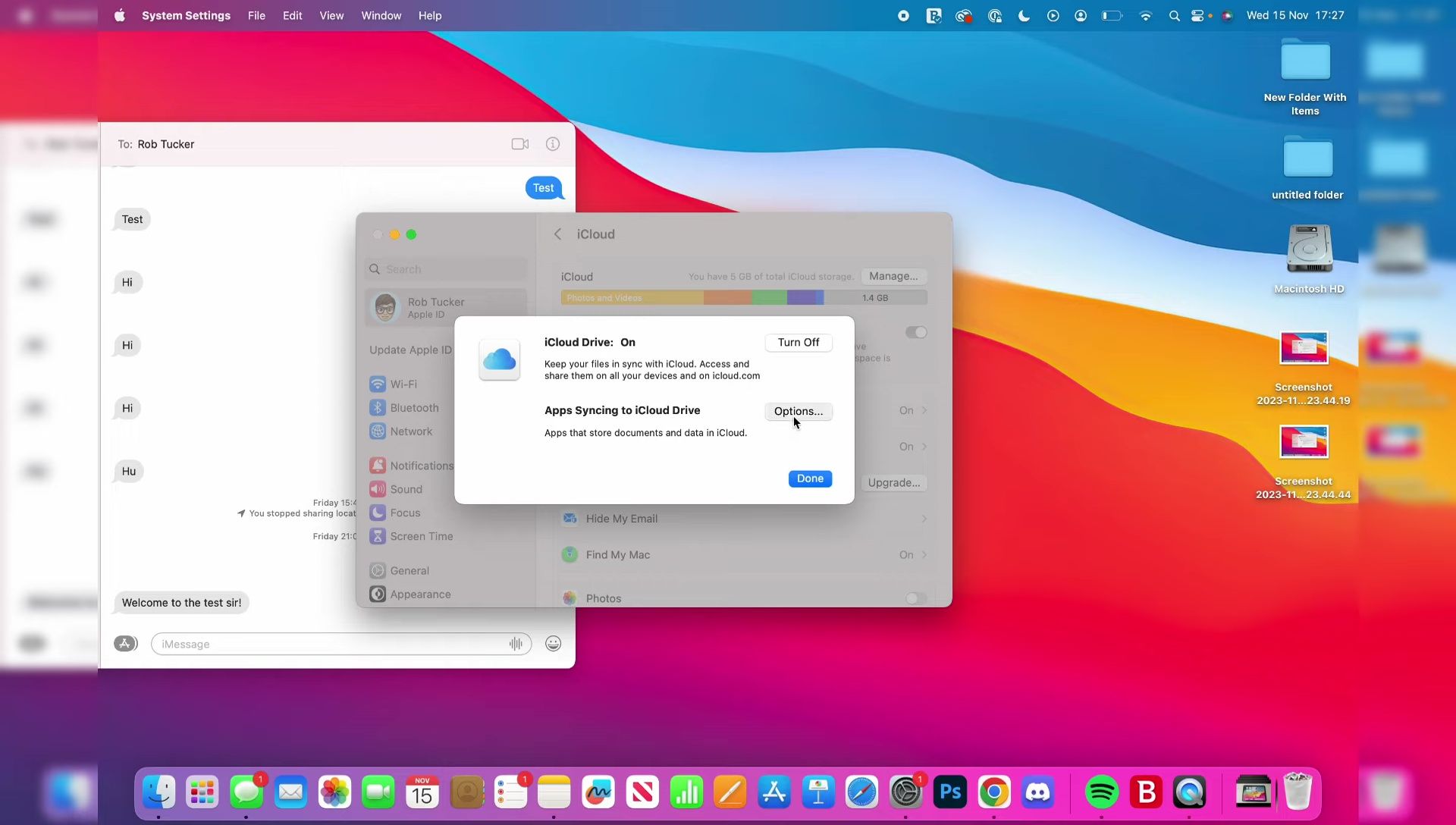
Task: Turn Off iCloud Drive
Action: pyautogui.click(x=798, y=342)
